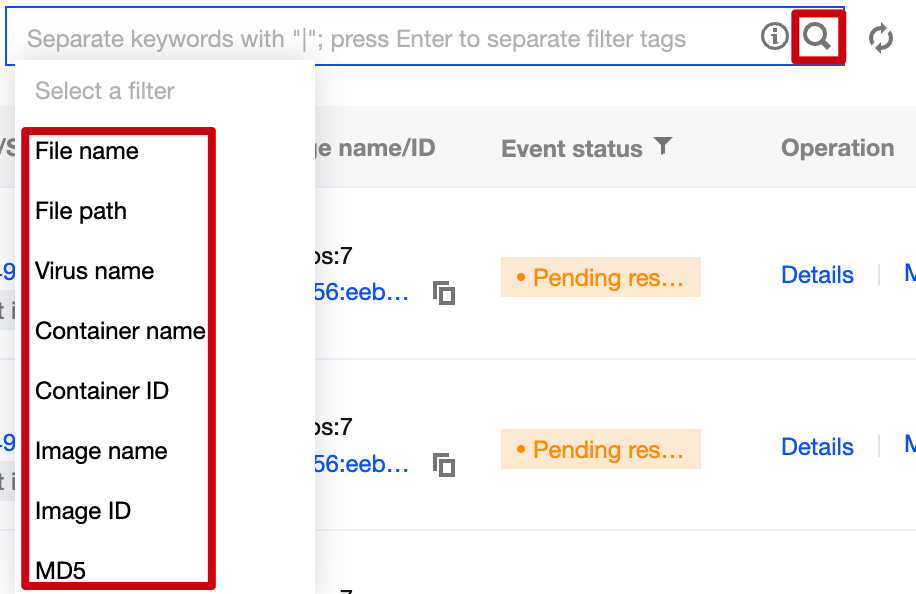Choose MD5 from filter dropdown
Viewport: 916px width, 594px height.
tap(61, 571)
